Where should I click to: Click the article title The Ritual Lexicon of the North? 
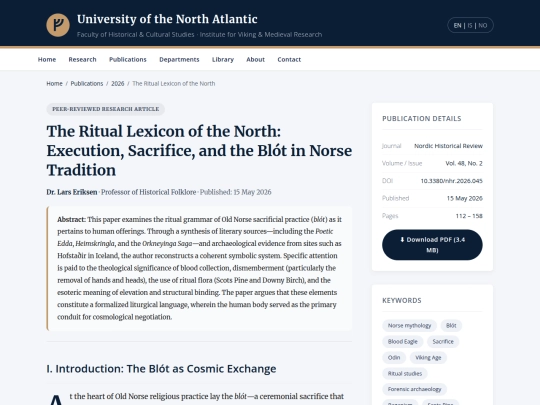[199, 150]
